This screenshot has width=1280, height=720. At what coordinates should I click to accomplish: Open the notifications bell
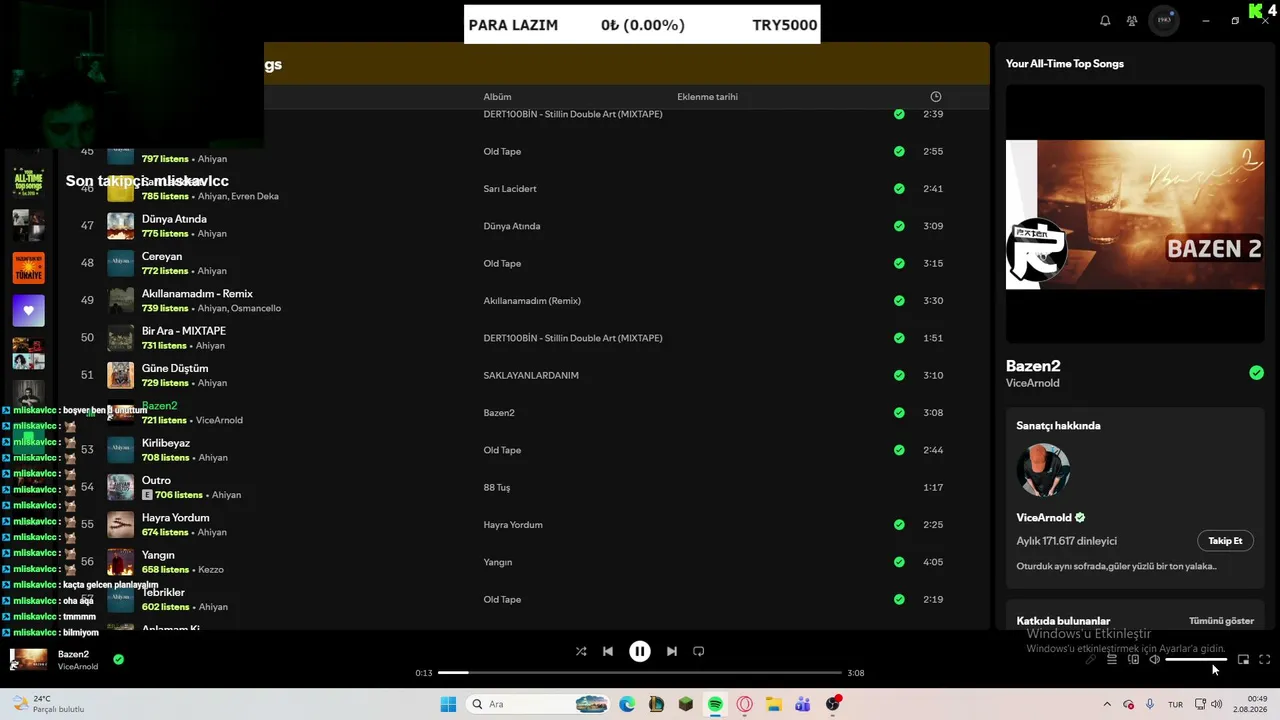tap(1105, 20)
